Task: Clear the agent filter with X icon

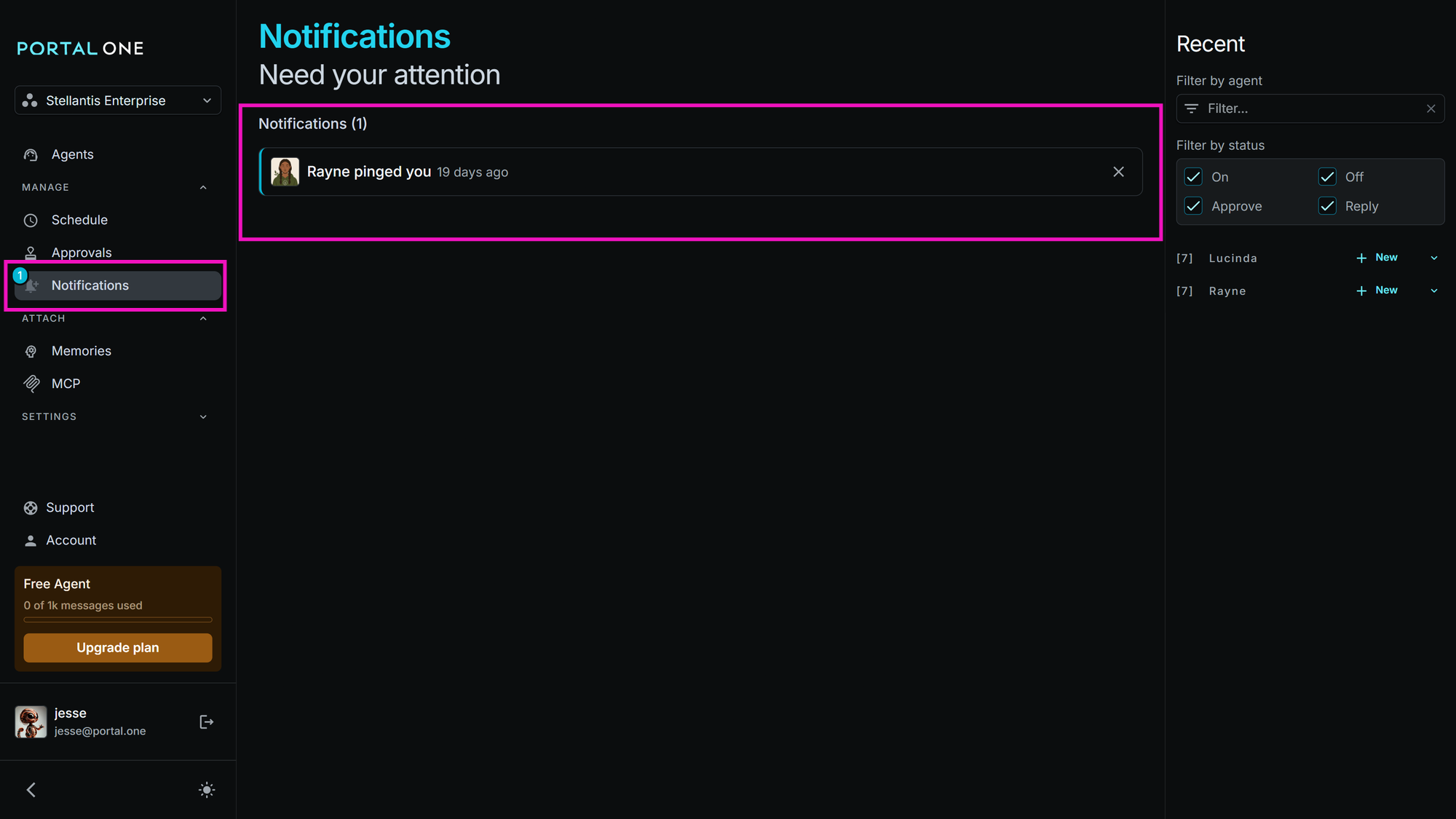Action: tap(1431, 108)
